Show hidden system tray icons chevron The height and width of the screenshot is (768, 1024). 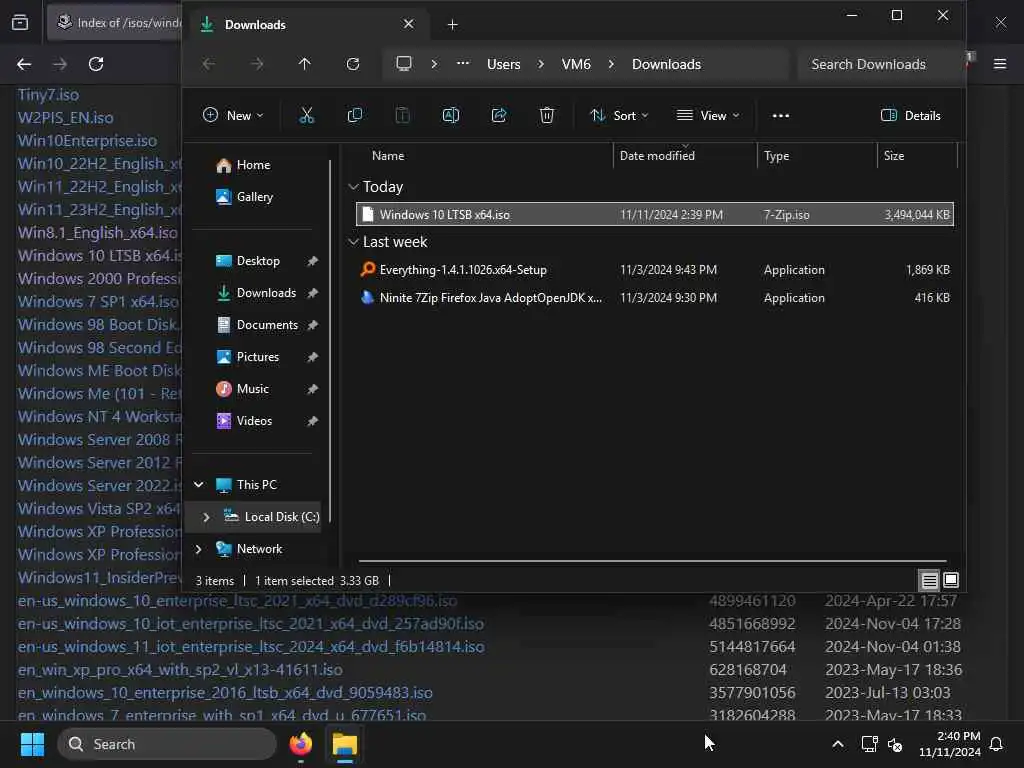[838, 744]
